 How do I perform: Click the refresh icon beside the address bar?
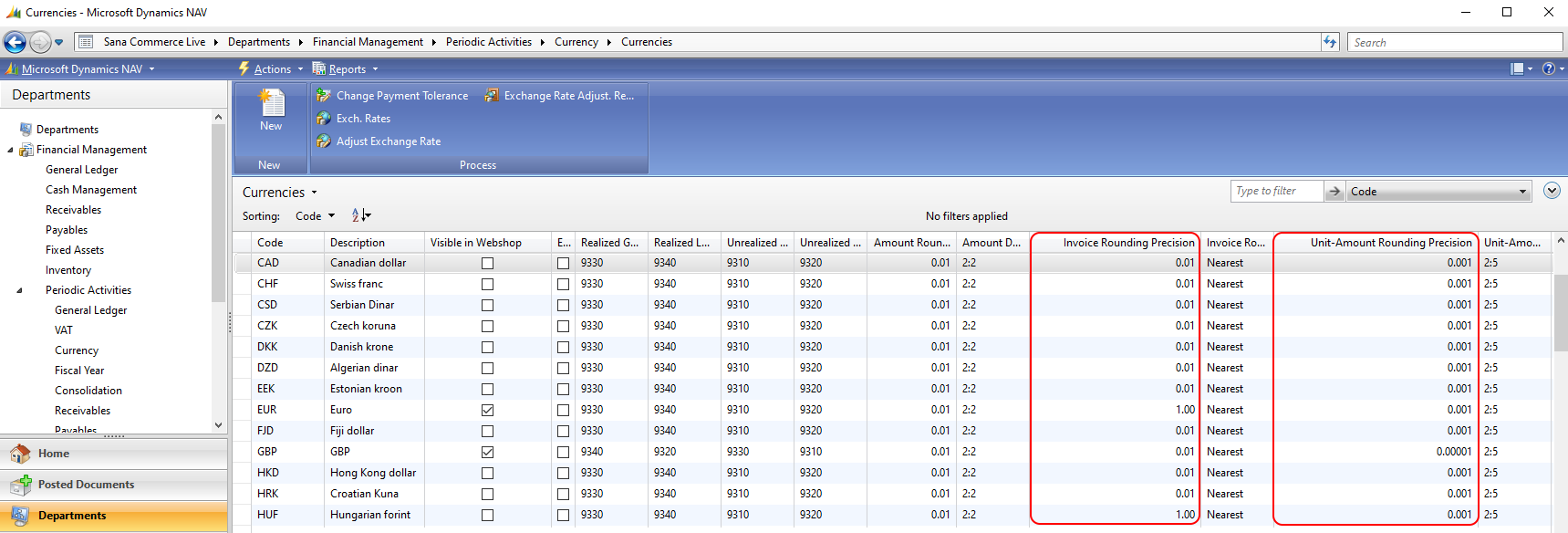[1331, 42]
